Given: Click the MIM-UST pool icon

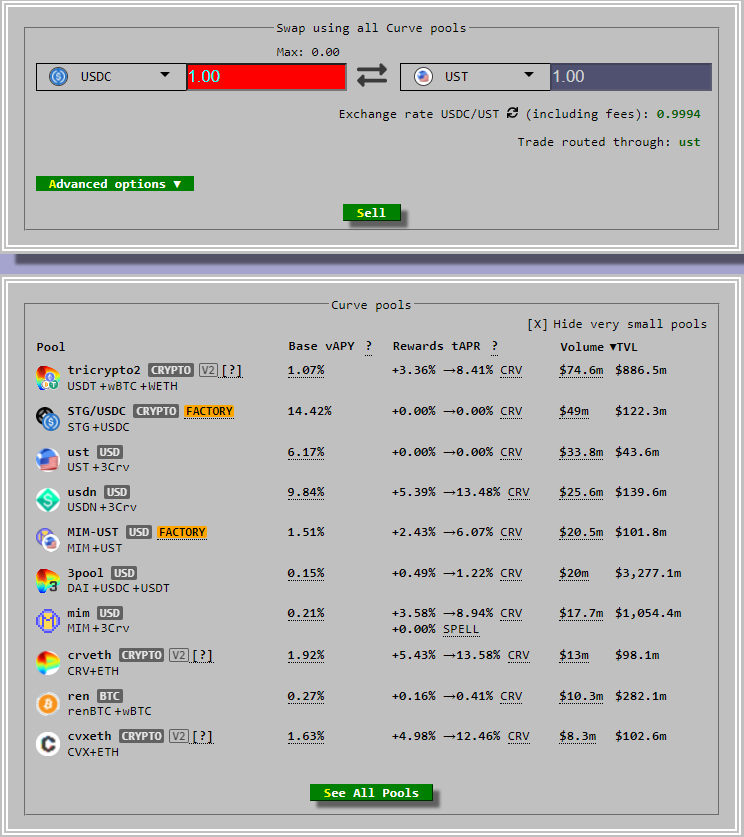Looking at the screenshot, I should 48,540.
